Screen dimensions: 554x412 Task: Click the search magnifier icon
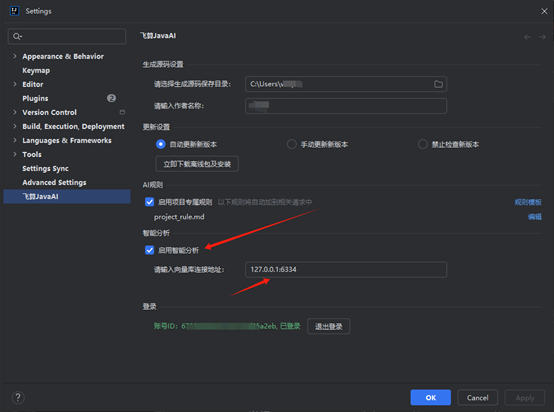(17, 36)
